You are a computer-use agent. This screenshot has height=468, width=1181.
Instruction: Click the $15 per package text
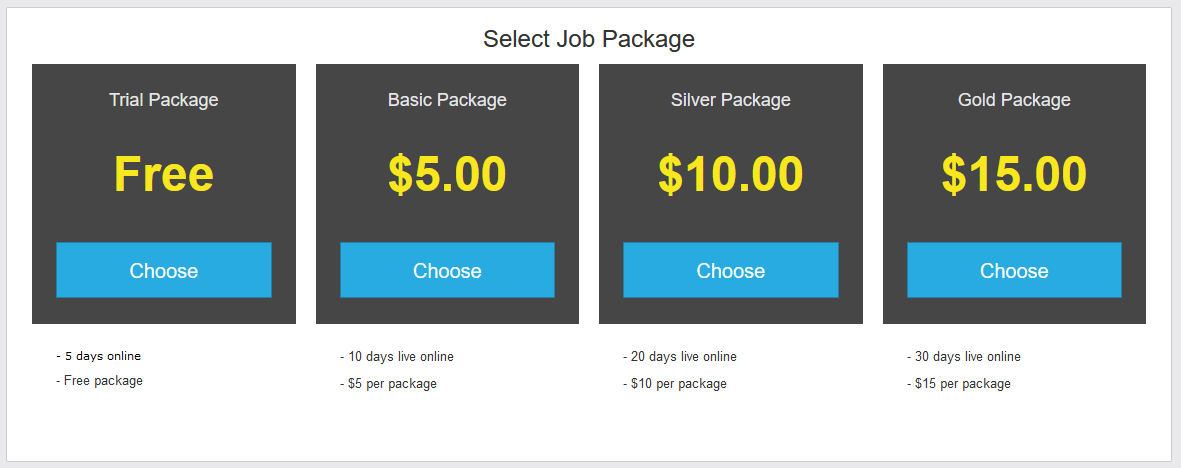(x=959, y=384)
